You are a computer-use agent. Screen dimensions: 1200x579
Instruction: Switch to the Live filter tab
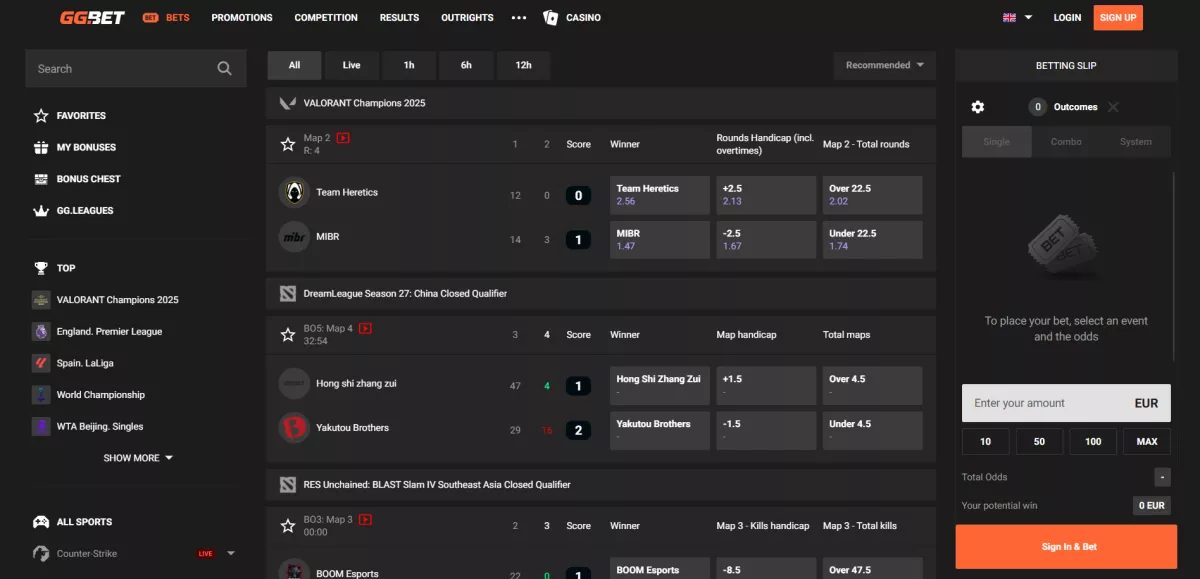tap(352, 66)
